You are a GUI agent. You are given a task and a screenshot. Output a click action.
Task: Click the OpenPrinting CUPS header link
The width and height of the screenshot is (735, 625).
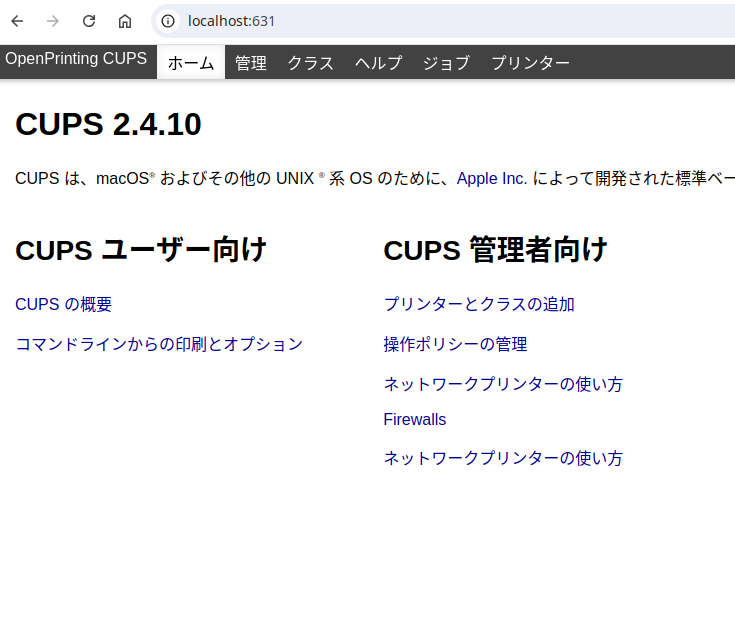coord(76,59)
